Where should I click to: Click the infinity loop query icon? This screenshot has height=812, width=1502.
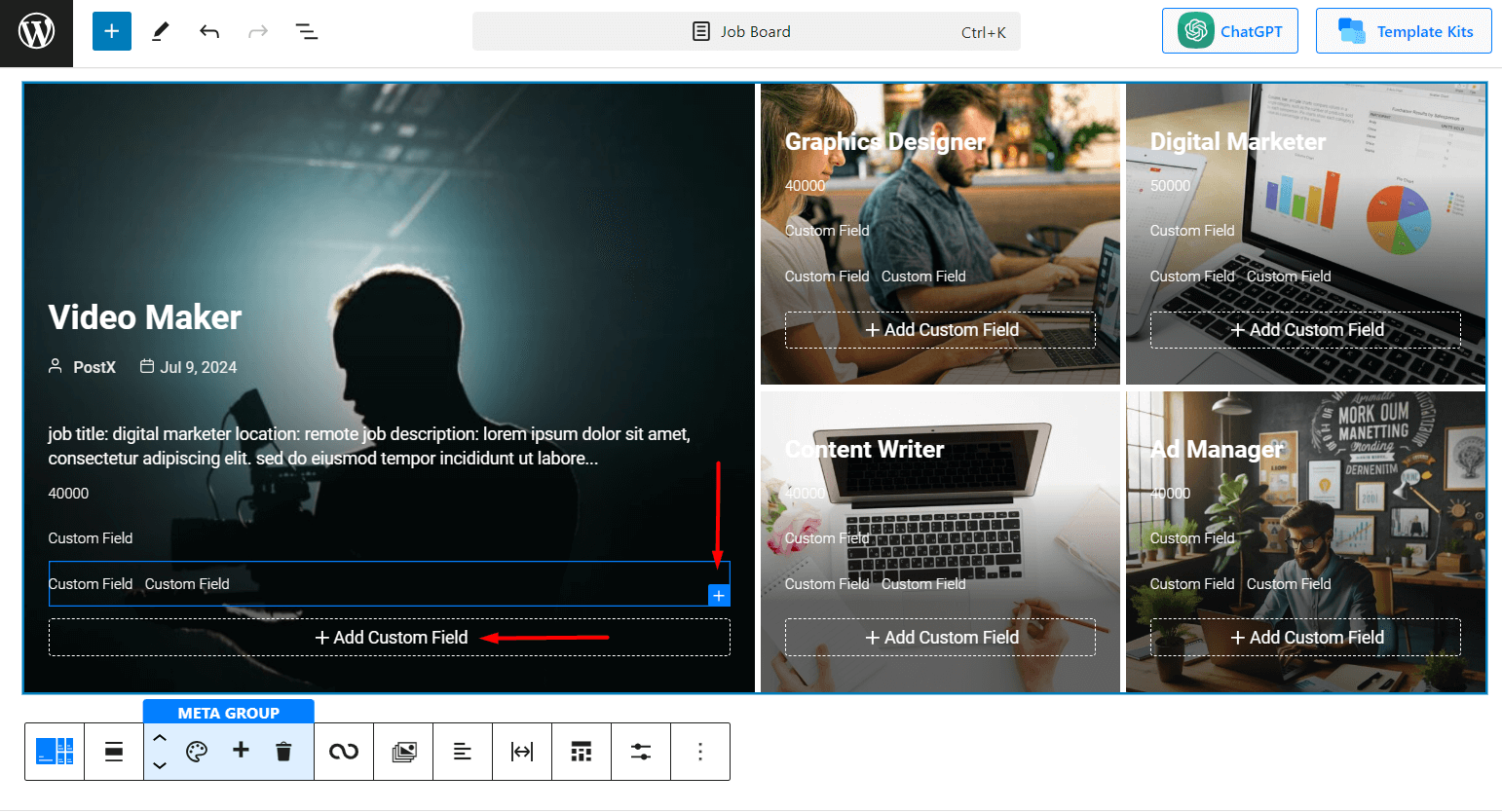(344, 752)
